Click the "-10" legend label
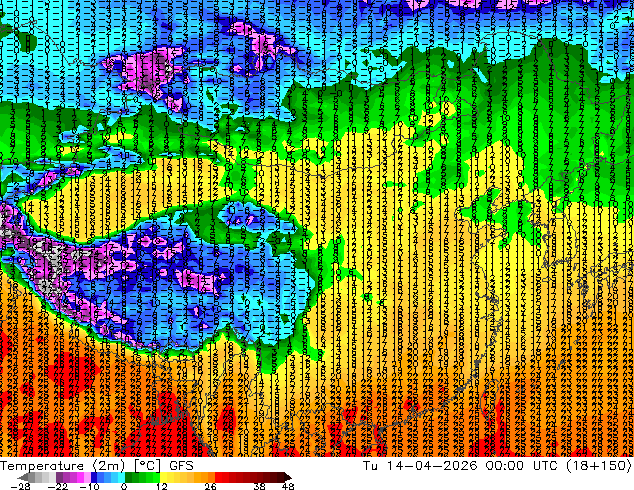Screen dimensions: 634x490 pos(89,486)
